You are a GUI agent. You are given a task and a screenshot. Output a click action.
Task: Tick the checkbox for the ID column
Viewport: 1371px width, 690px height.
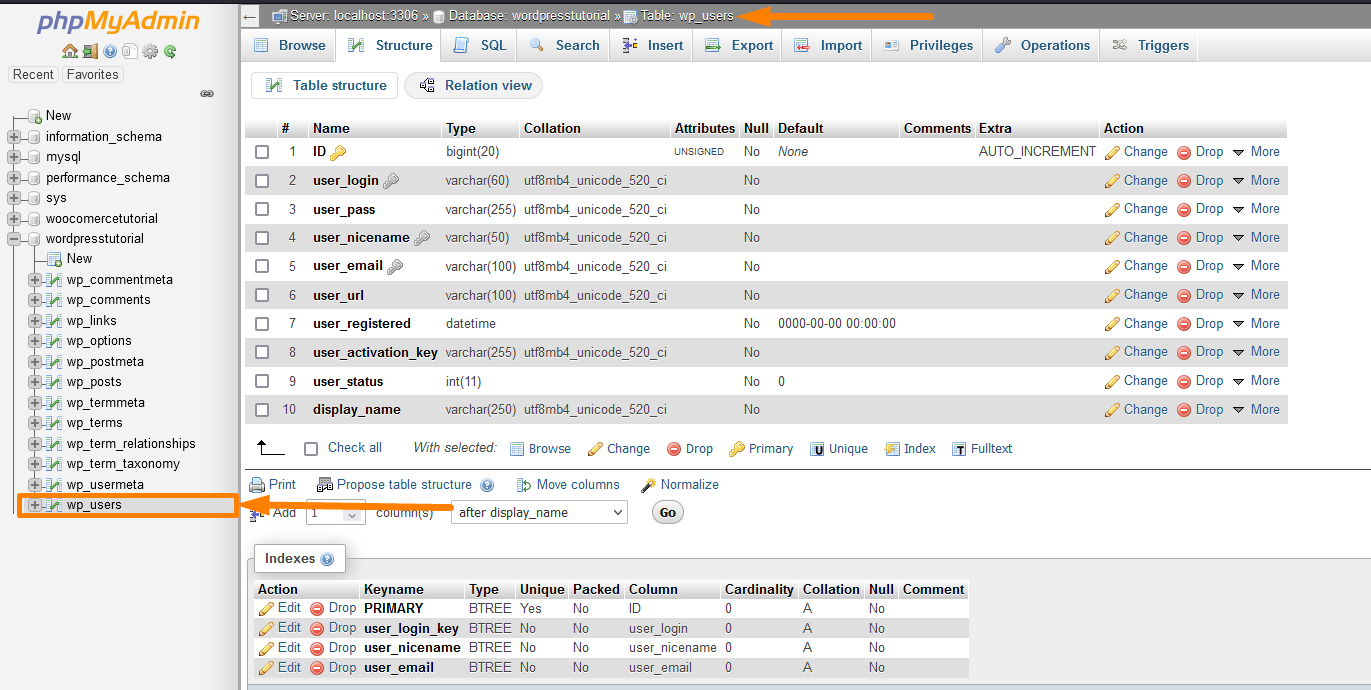[262, 152]
